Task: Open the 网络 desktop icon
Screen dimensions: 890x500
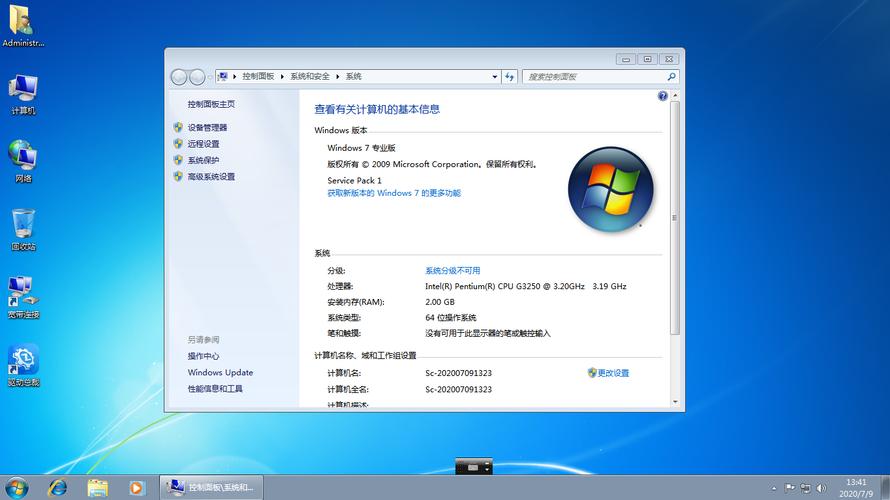Action: click(x=23, y=161)
